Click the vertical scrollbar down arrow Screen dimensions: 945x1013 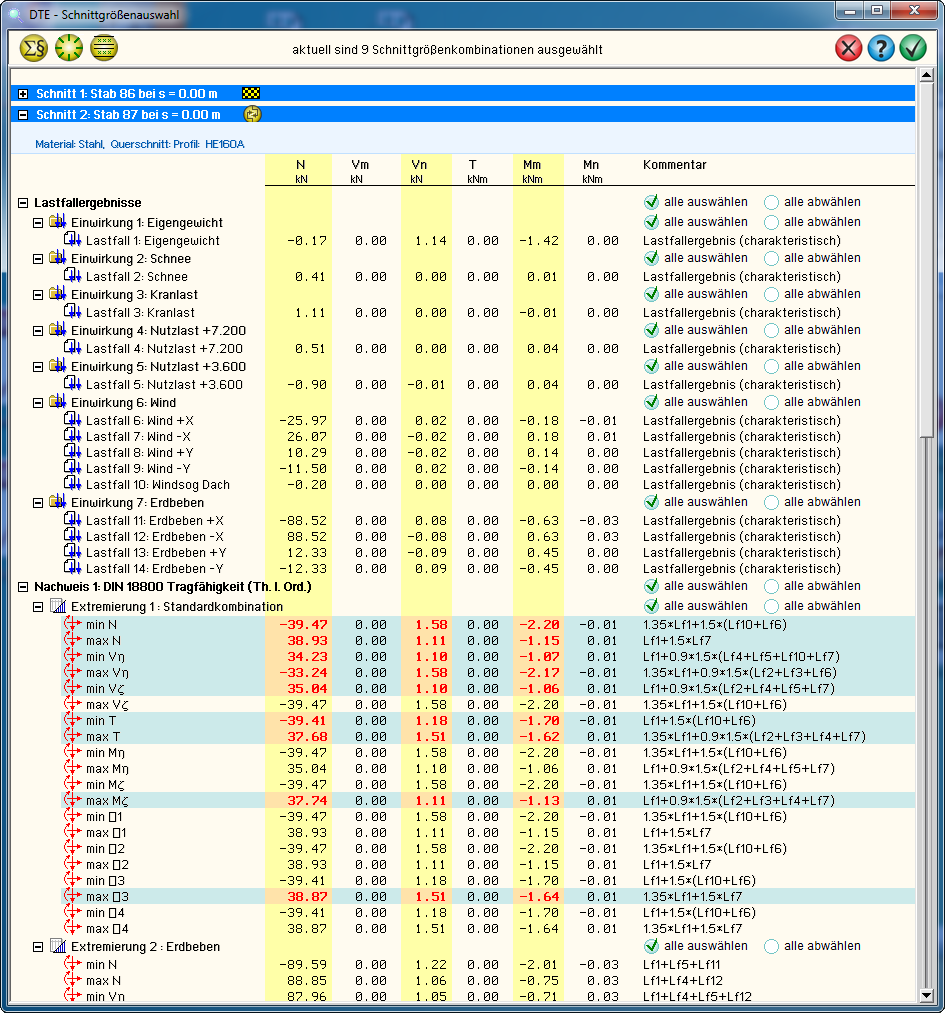926,996
